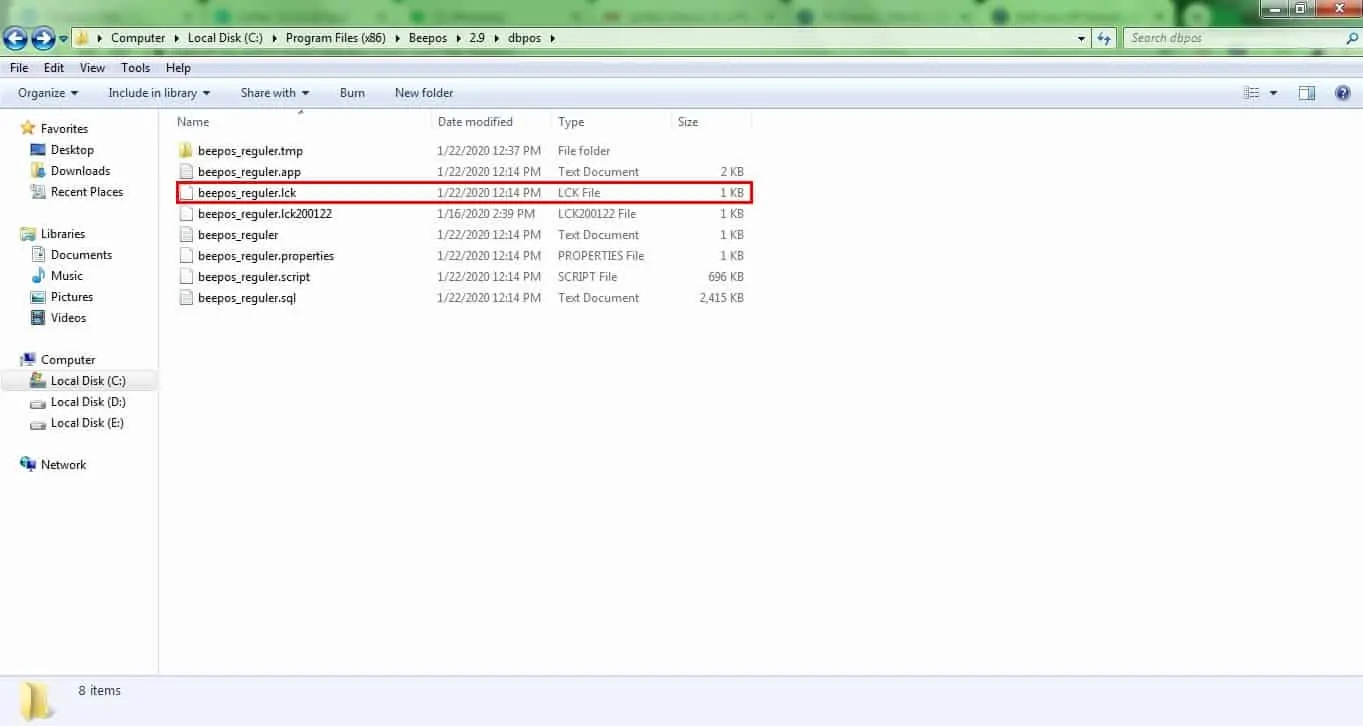Viewport: 1363px width, 726px height.
Task: Click the 2.9 breadcrumb segment
Action: 475,38
